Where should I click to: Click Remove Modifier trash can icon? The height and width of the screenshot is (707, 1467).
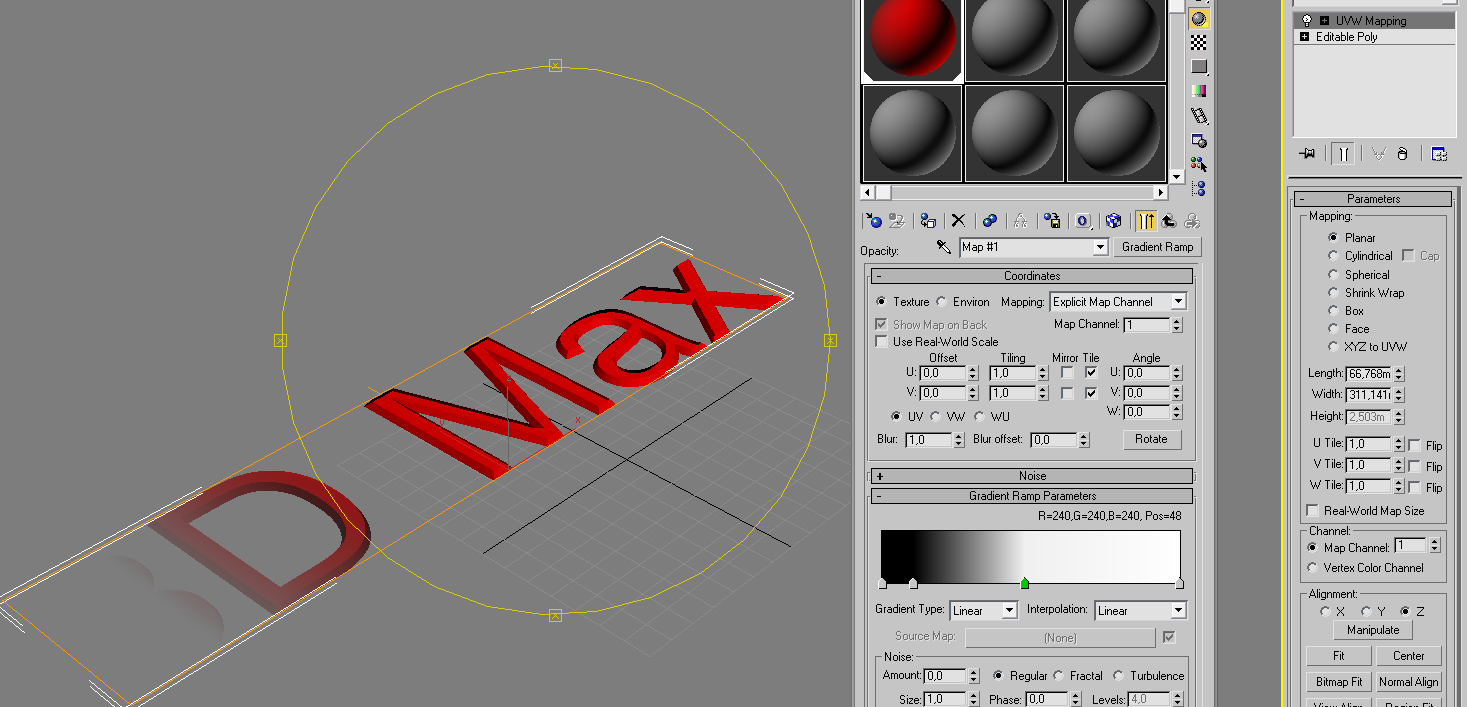pos(1403,154)
